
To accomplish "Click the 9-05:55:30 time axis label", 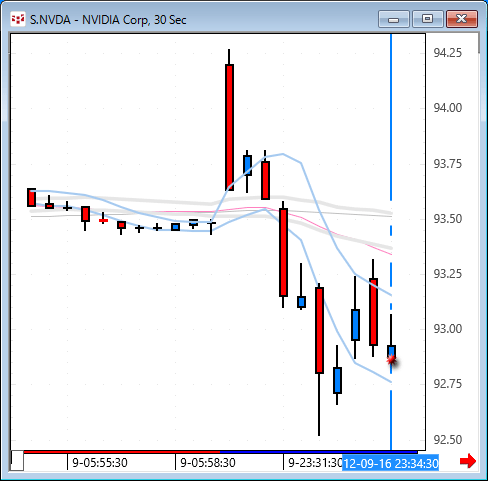I will (x=100, y=463).
